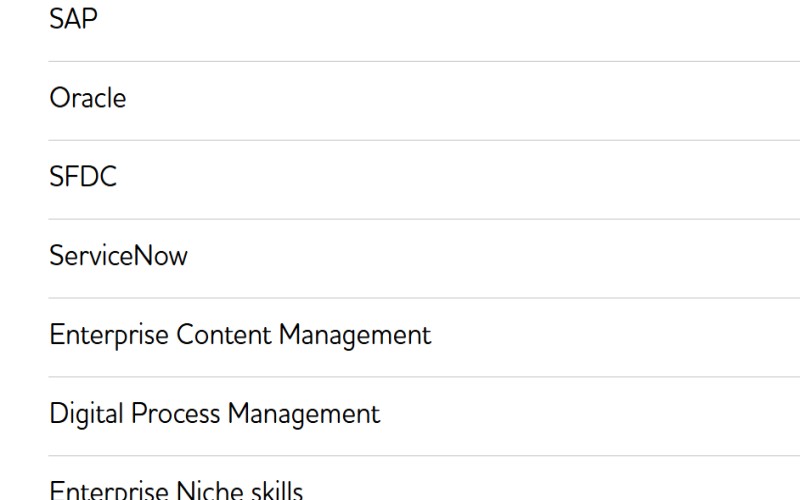Open Enterprise Content Management entry

pos(424,337)
